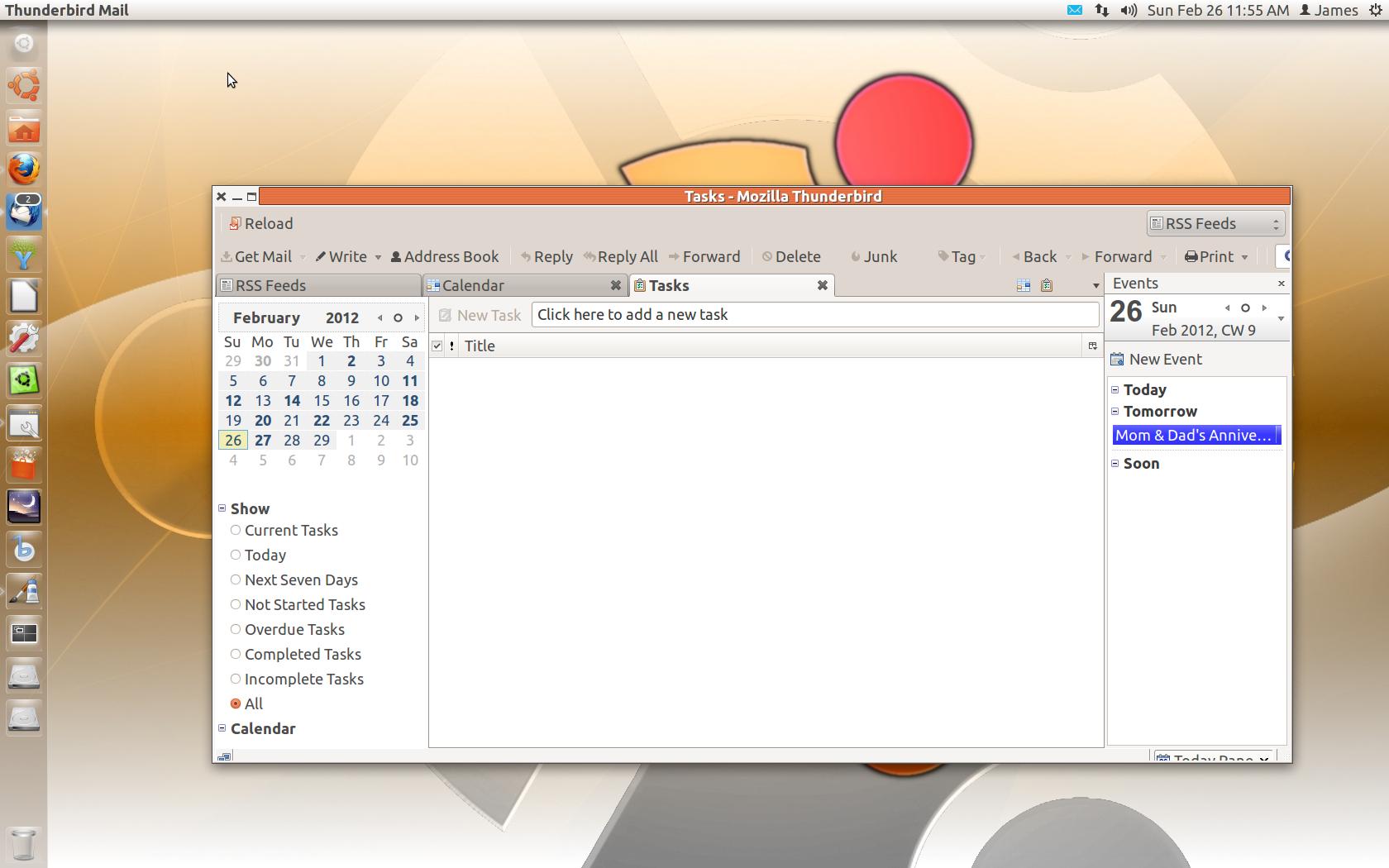Viewport: 1389px width, 868px height.
Task: Collapse the Soon events group
Action: [x=1115, y=463]
